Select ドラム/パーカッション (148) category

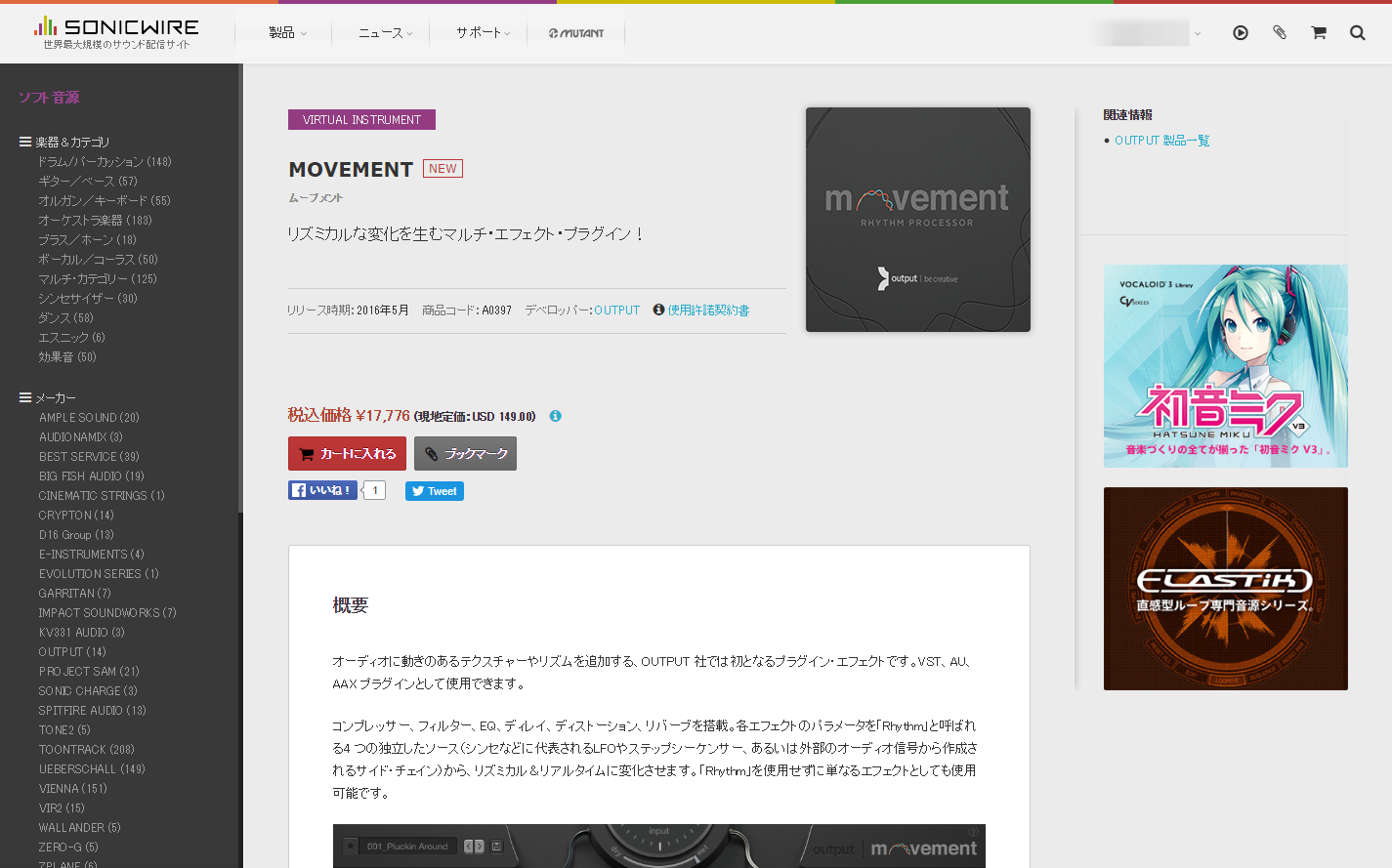(105, 162)
